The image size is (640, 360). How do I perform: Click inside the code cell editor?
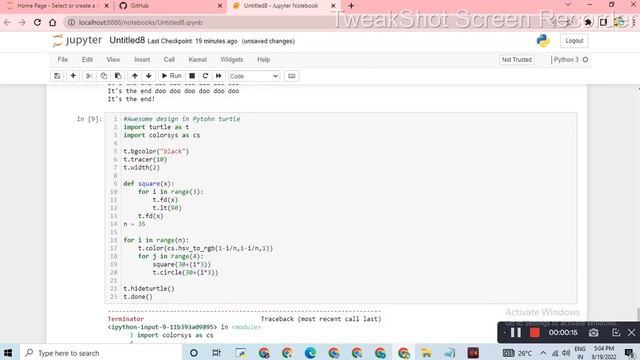tap(341, 208)
